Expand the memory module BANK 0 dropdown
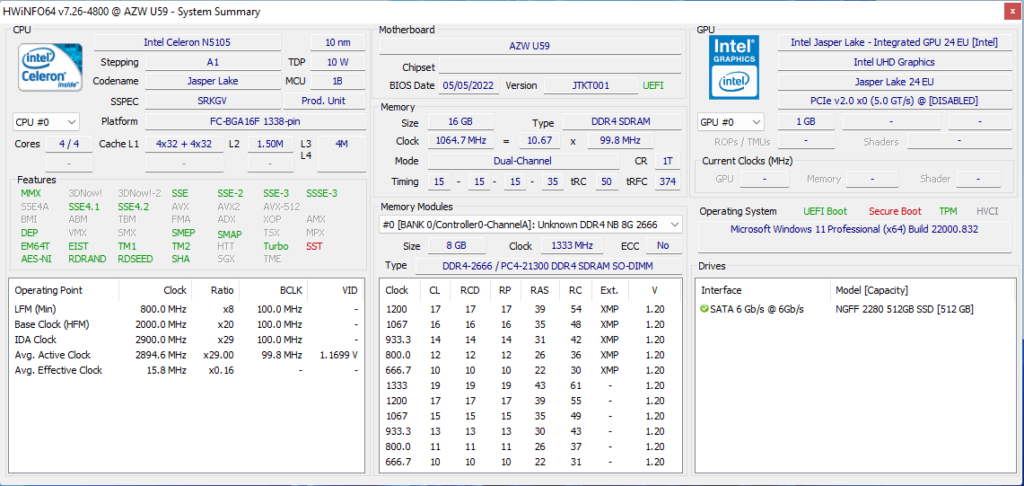Screen dimensions: 1024x486 [531, 224]
